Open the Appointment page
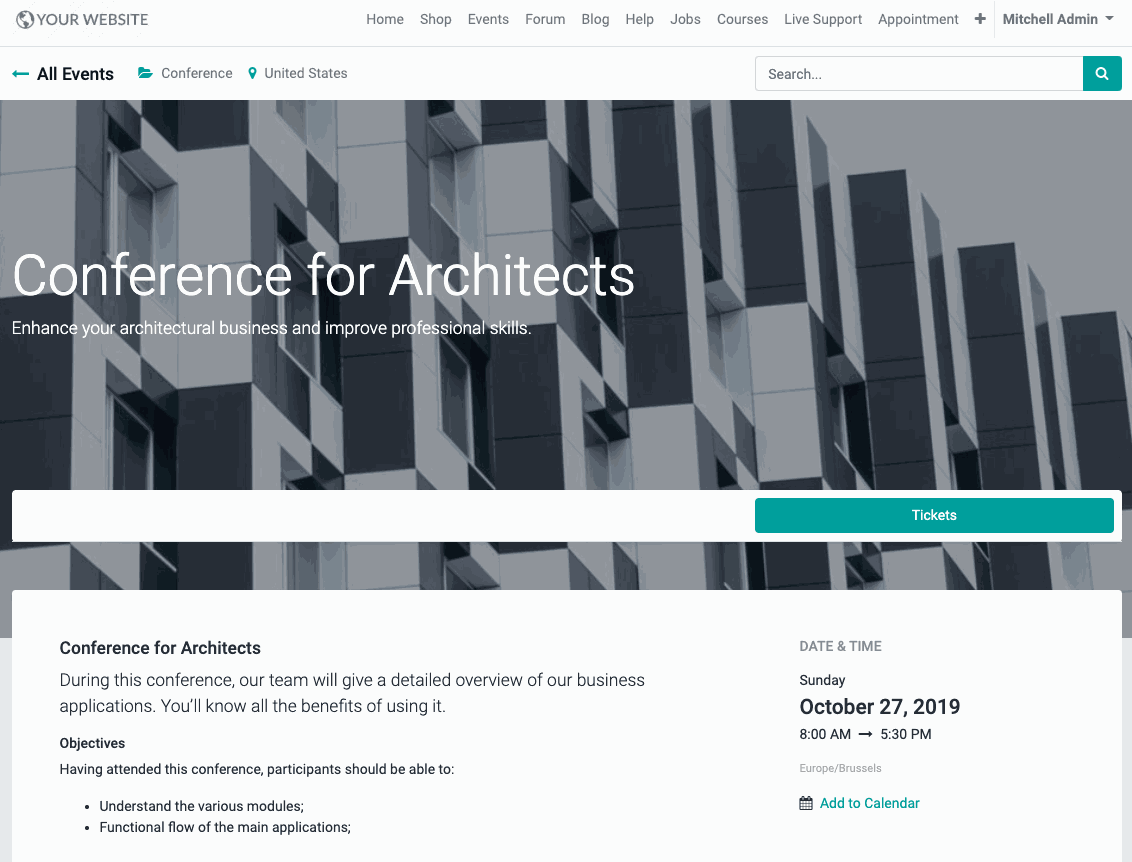This screenshot has width=1132, height=862. point(918,19)
